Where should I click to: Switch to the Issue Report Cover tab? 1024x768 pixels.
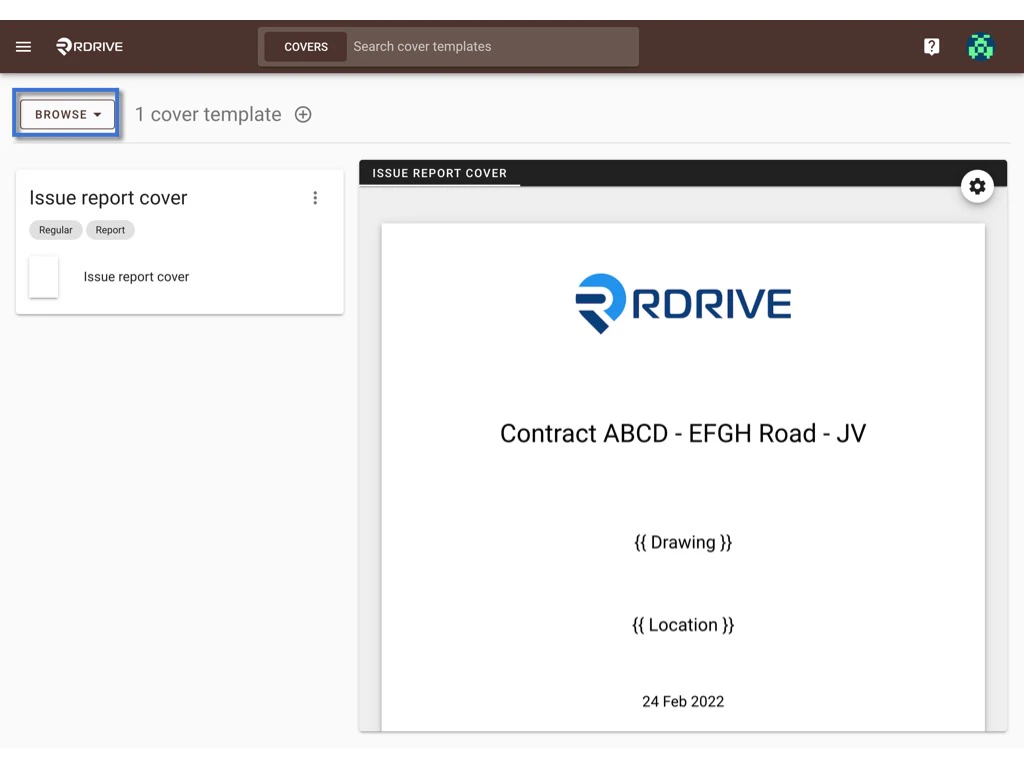(x=440, y=173)
